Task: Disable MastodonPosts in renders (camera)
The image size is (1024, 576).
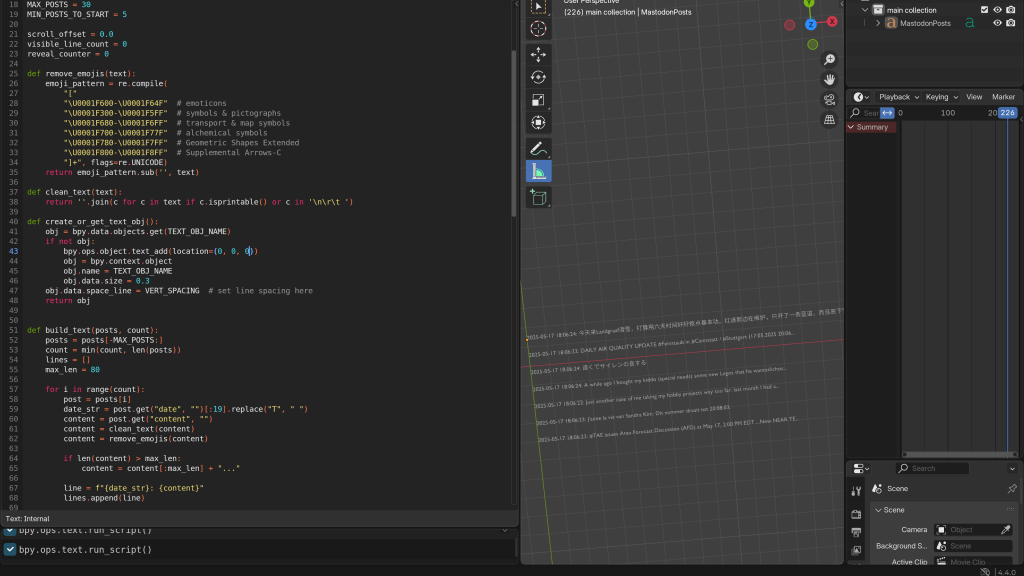Action: pyautogui.click(x=1010, y=23)
